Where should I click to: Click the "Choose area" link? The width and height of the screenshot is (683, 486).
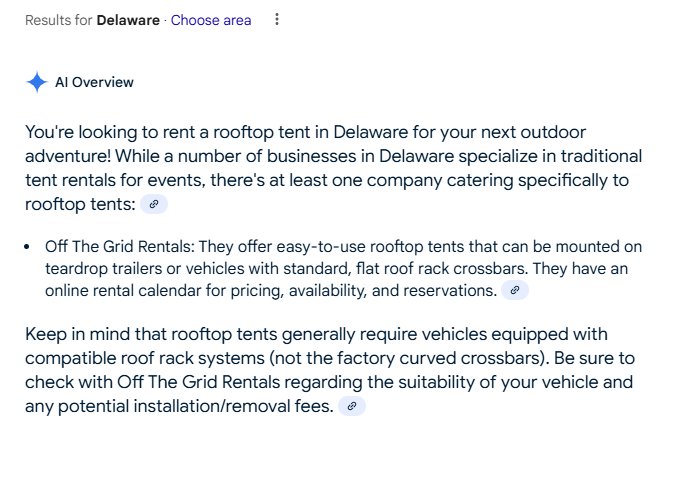tap(211, 20)
